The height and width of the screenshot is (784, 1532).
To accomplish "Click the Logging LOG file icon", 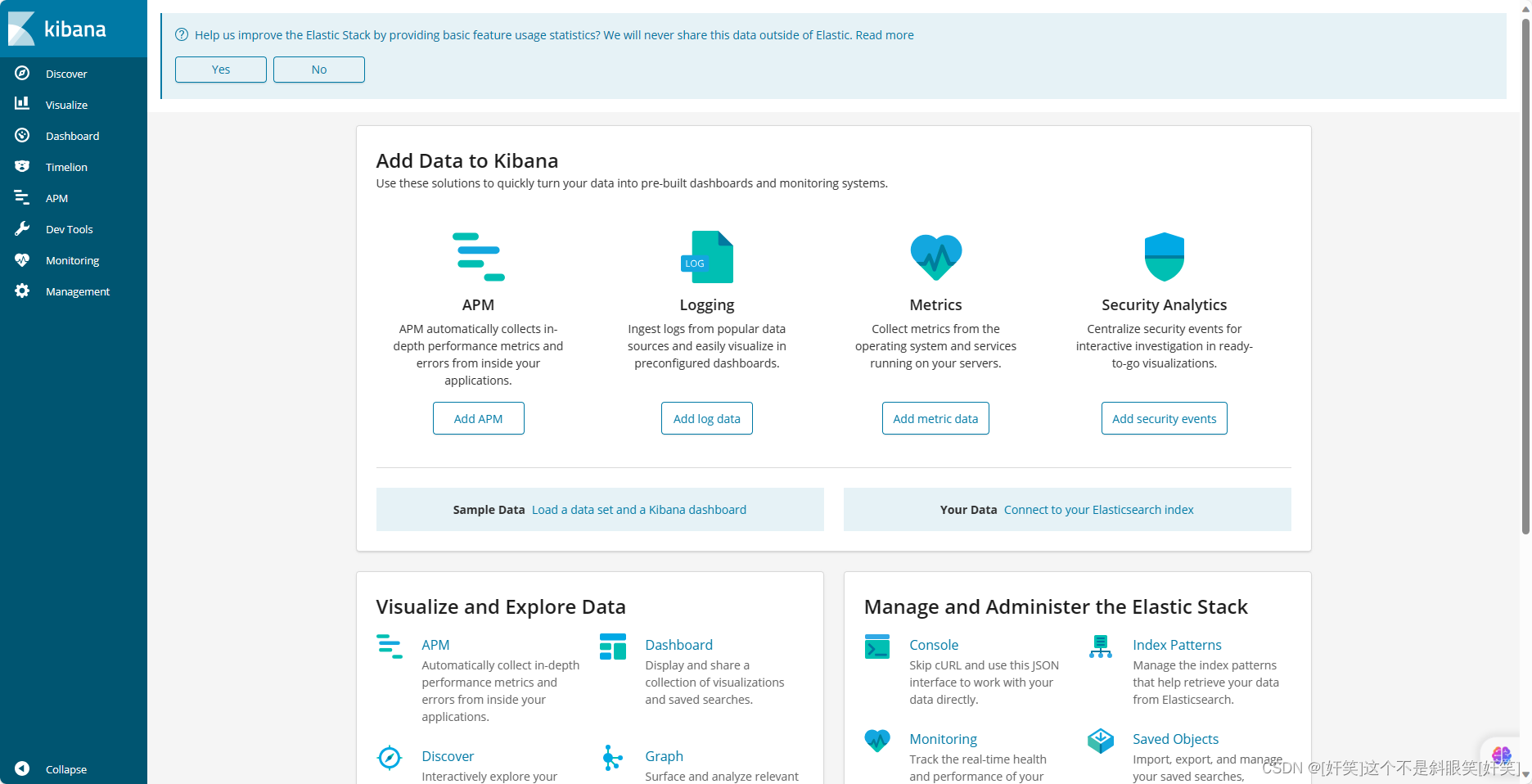I will pyautogui.click(x=707, y=256).
